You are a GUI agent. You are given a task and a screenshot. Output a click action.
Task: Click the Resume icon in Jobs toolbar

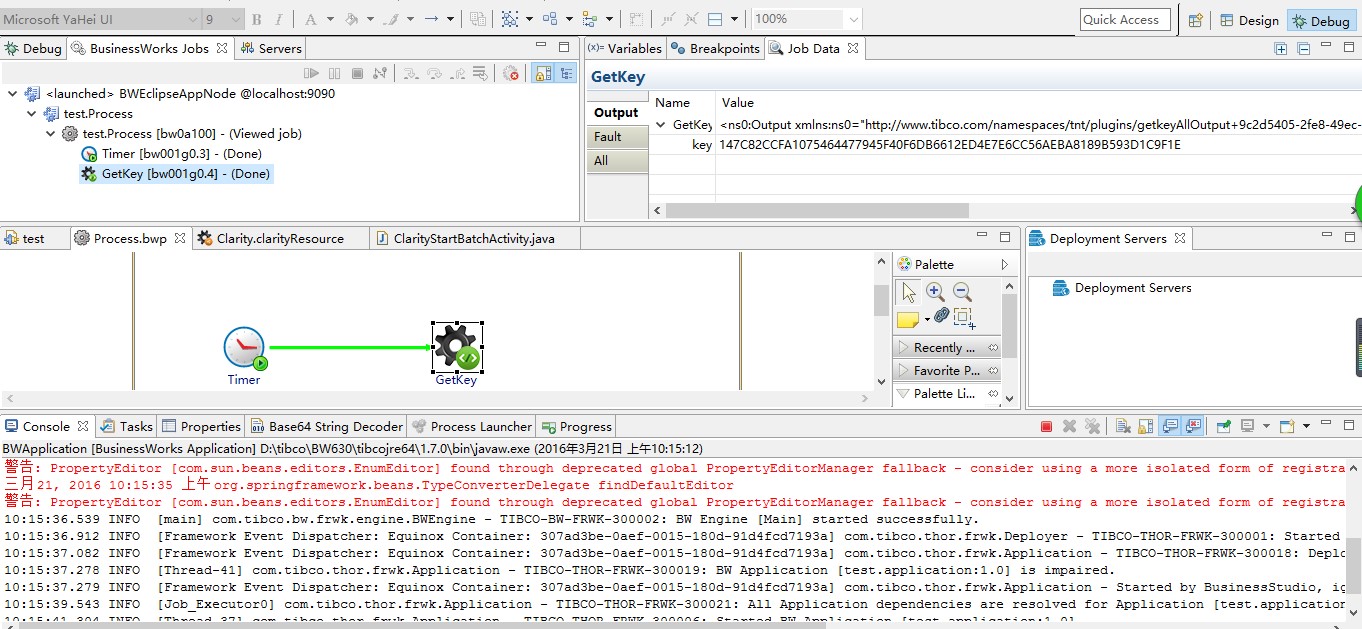coord(312,73)
